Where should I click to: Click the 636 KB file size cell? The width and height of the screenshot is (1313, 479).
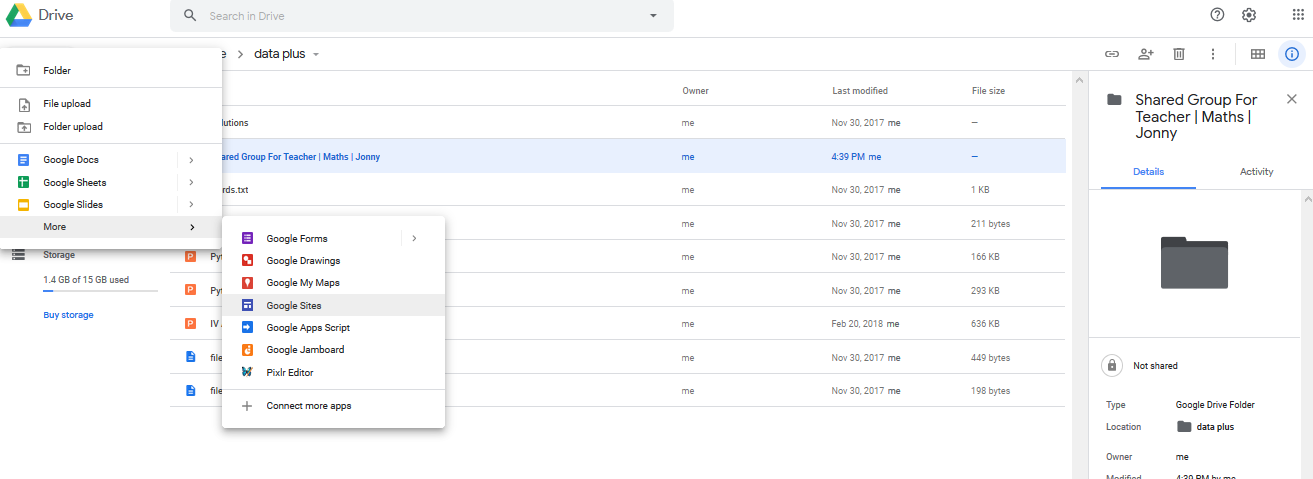(x=986, y=324)
